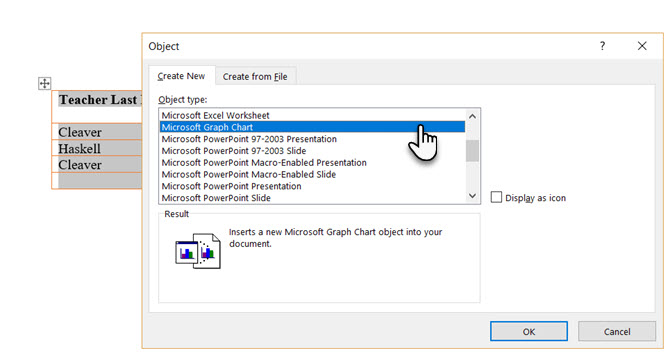670x362 pixels.
Task: Select Microsoft PowerPoint Macro-Enabled Slide
Action: pos(312,174)
